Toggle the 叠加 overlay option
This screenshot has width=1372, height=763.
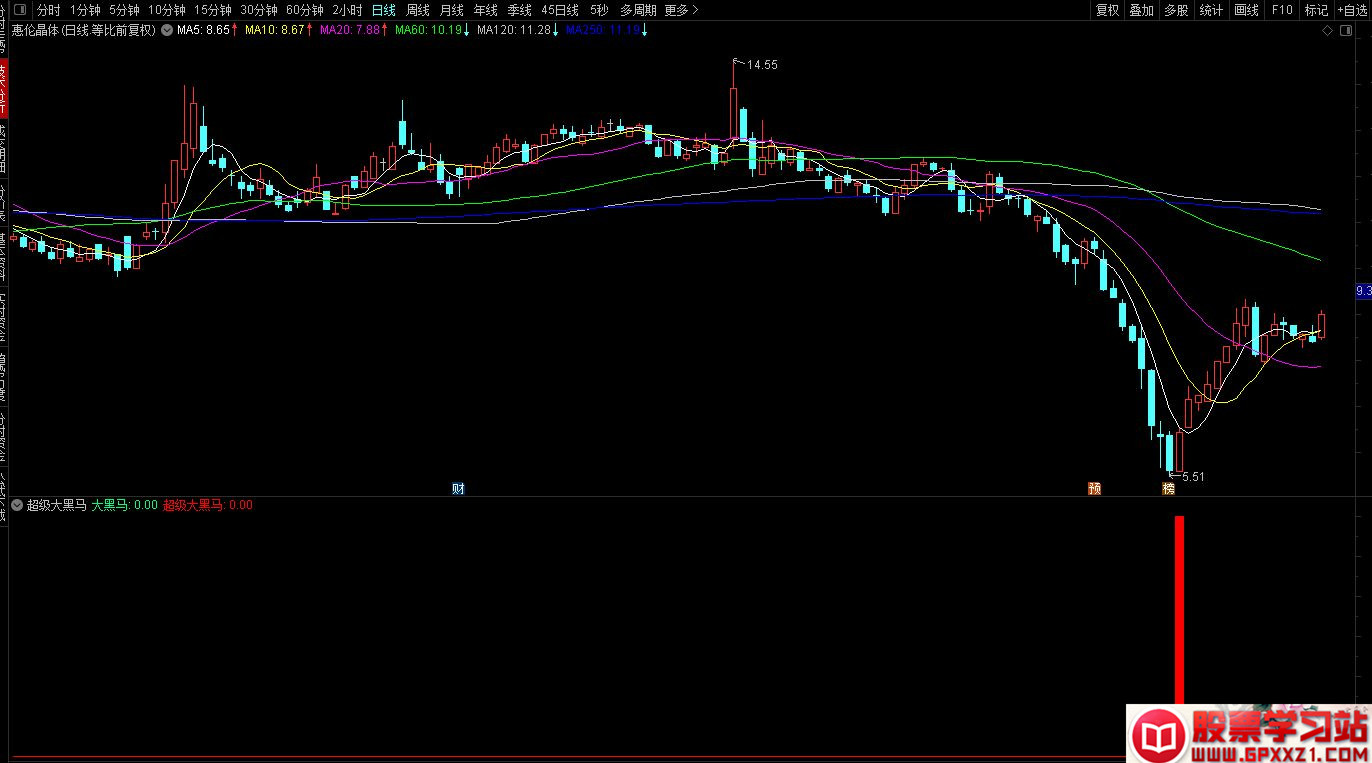tap(1141, 10)
